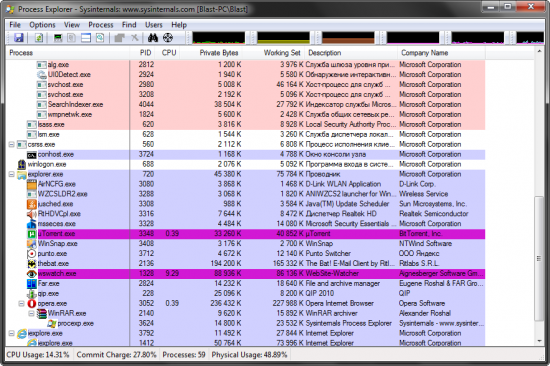Click the yellow commit history mini graph
This screenshot has height=366, width=550.
click(283, 38)
